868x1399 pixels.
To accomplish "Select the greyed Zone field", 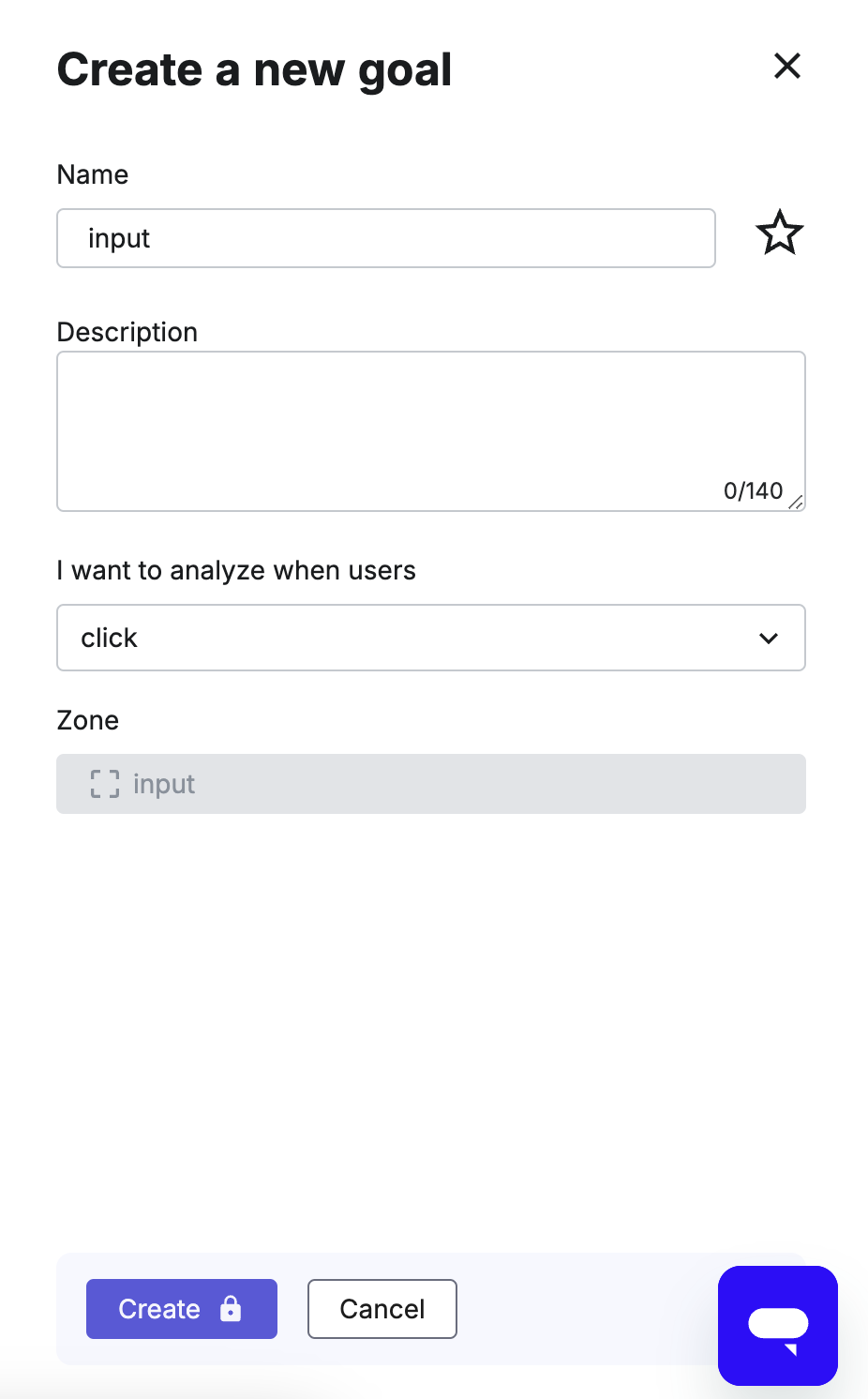I will (x=431, y=784).
